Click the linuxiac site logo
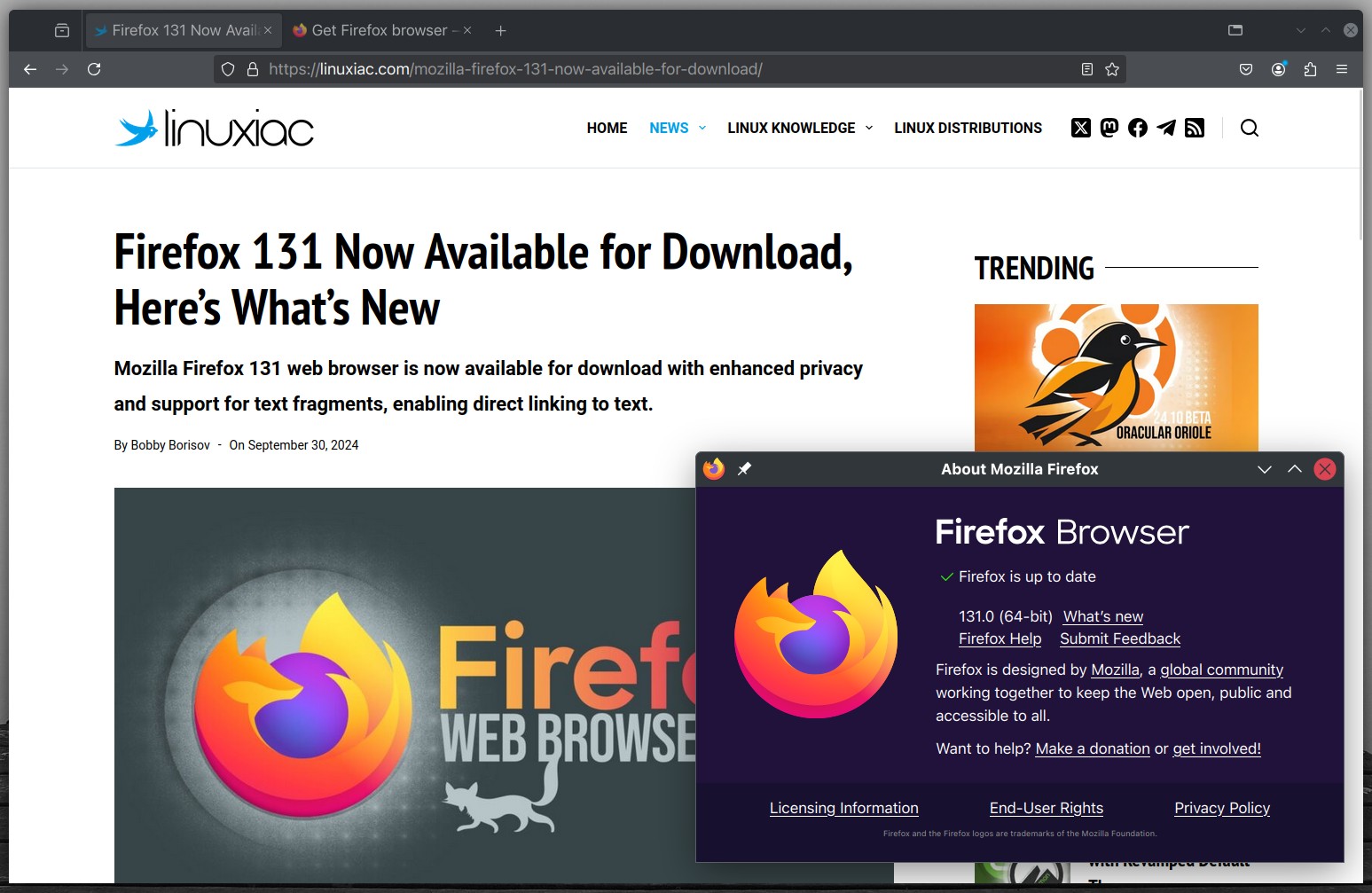 pyautogui.click(x=214, y=128)
